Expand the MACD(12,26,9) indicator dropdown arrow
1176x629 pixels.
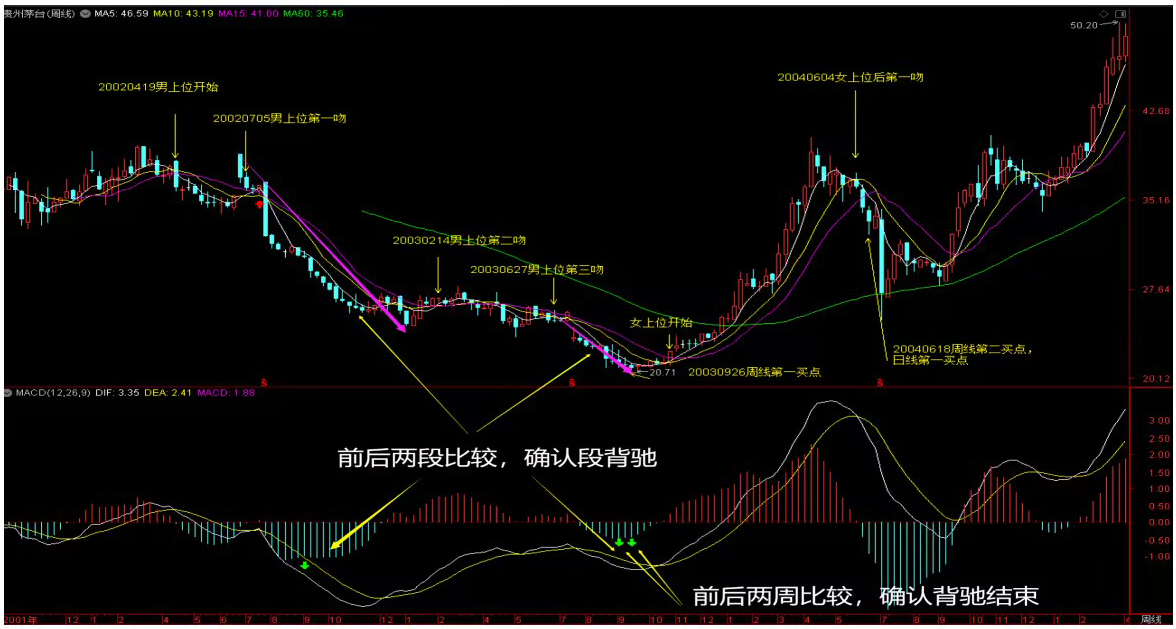pyautogui.click(x=9, y=392)
